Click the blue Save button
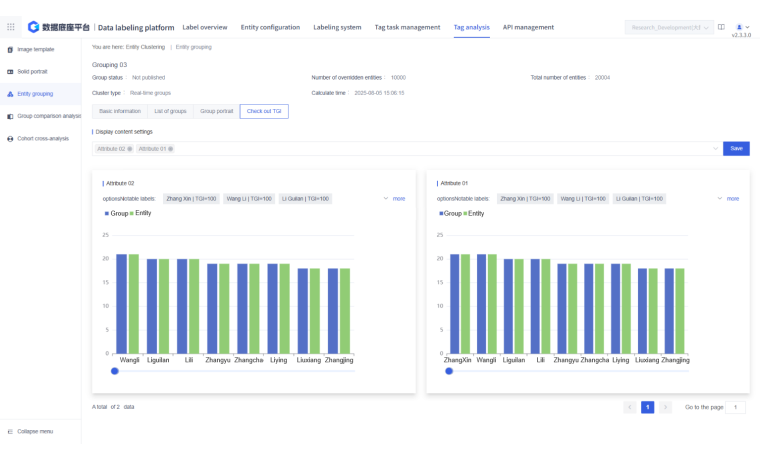This screenshot has width=760, height=460. tap(736, 148)
